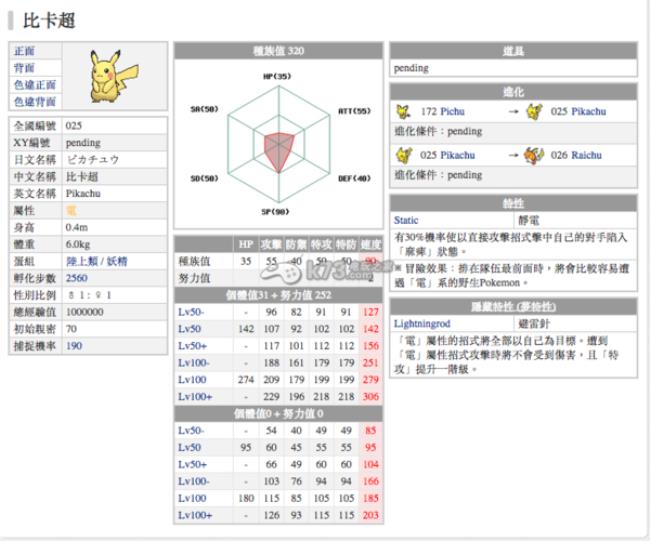This screenshot has width=650, height=541.
Task: Click the Pichu sprite in the evolution panel
Action: (403, 112)
